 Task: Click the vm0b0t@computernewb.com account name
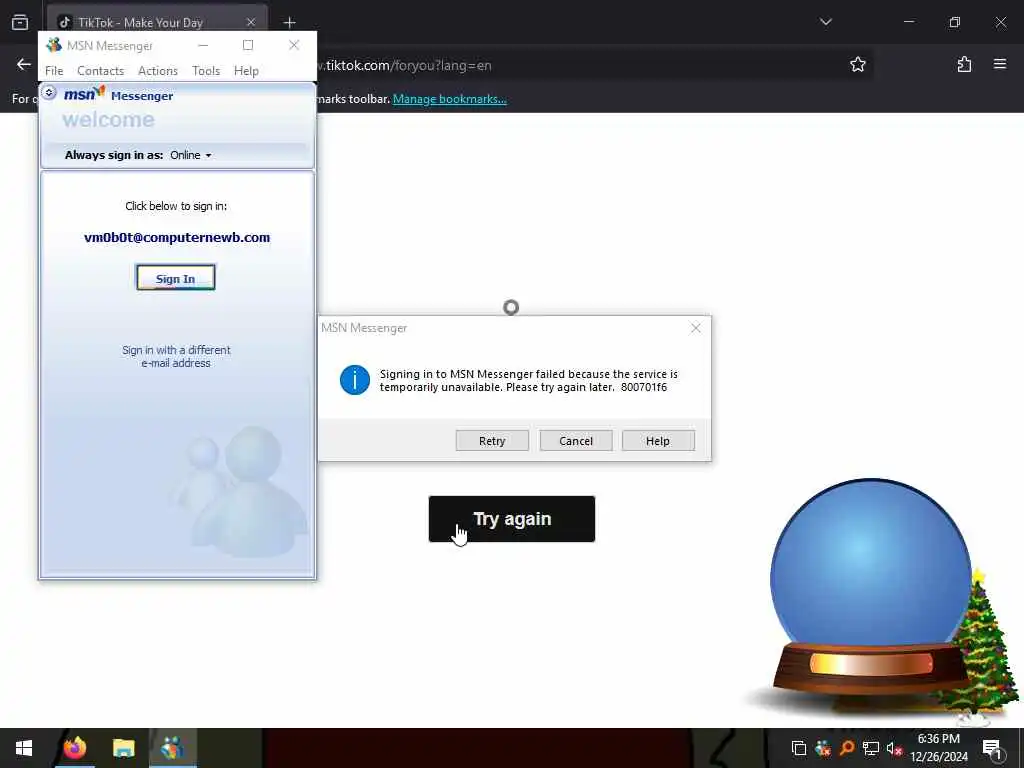177,238
